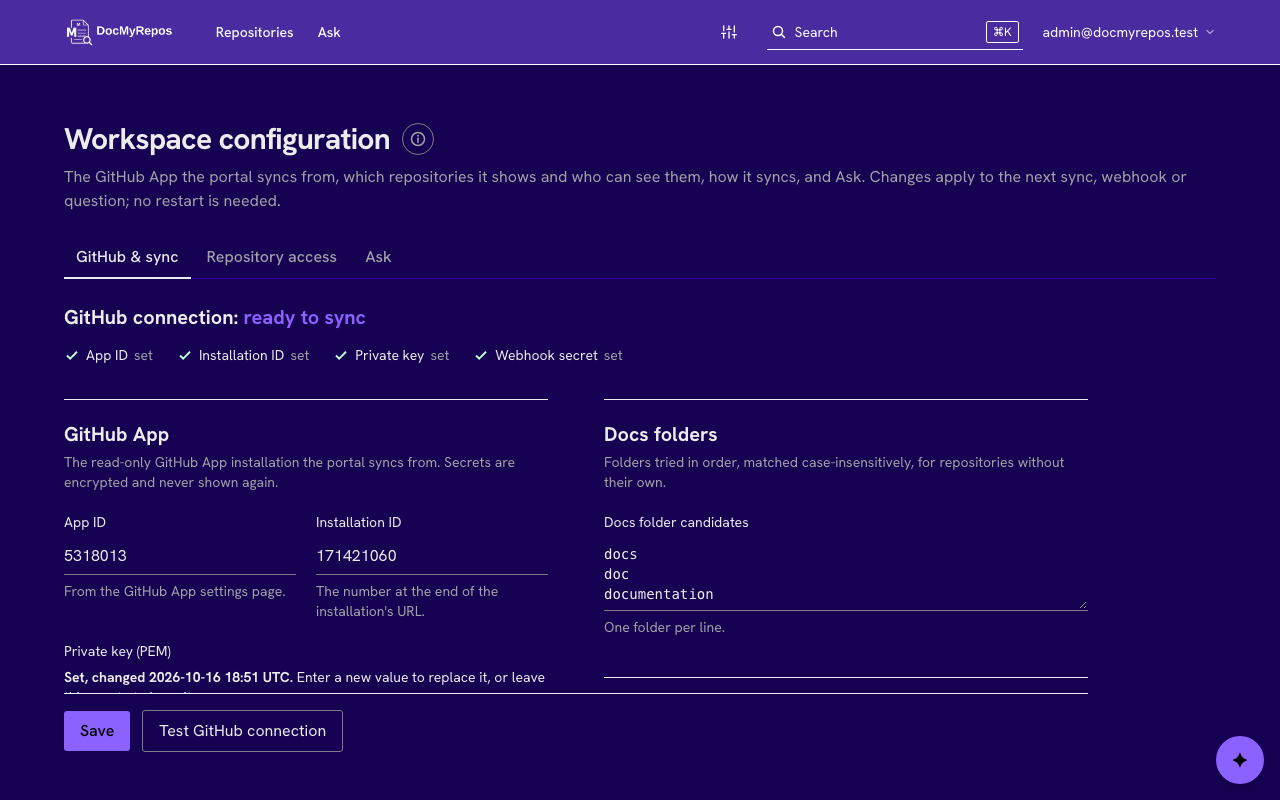This screenshot has width=1280, height=800.
Task: Click the 'Docs folders' section heading
Action: point(660,435)
